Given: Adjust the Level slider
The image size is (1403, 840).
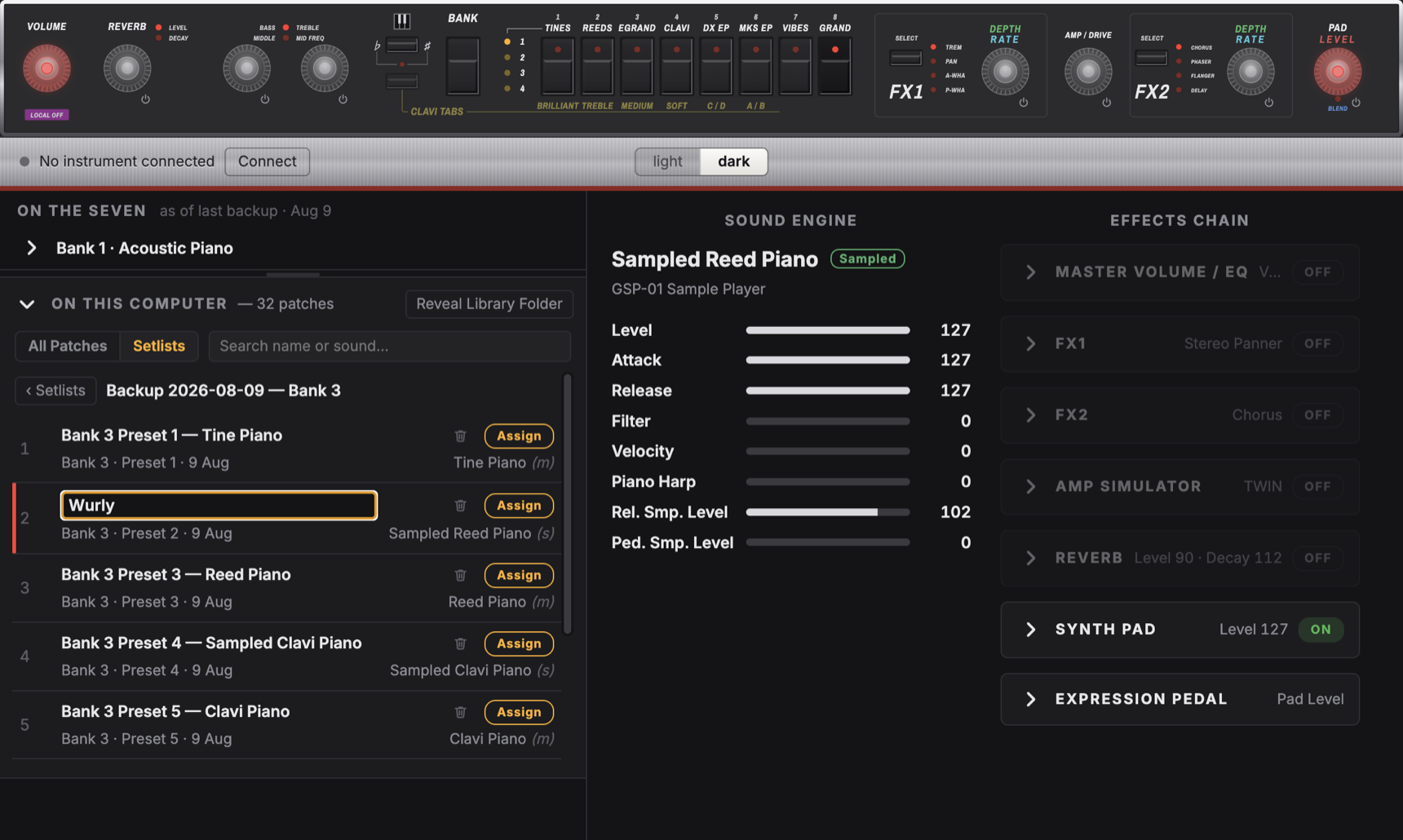Looking at the screenshot, I should point(828,330).
